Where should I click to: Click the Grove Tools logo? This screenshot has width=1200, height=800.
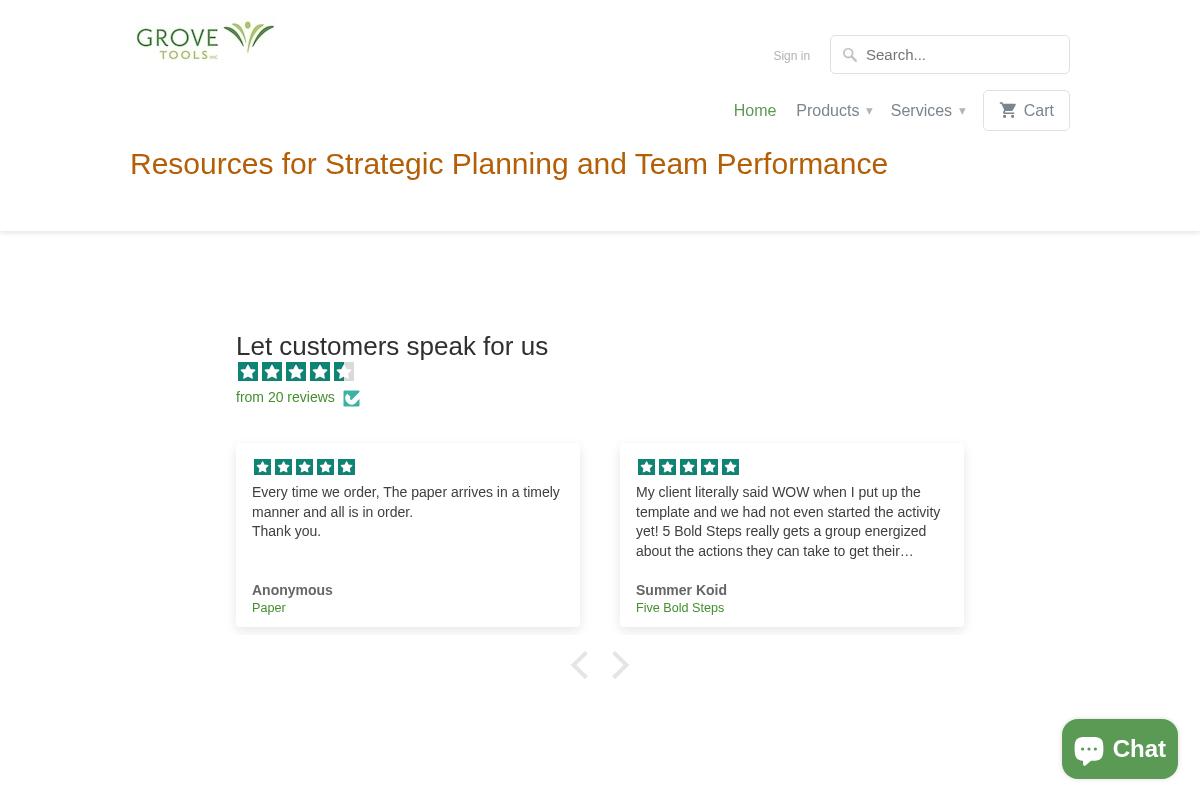pyautogui.click(x=205, y=41)
